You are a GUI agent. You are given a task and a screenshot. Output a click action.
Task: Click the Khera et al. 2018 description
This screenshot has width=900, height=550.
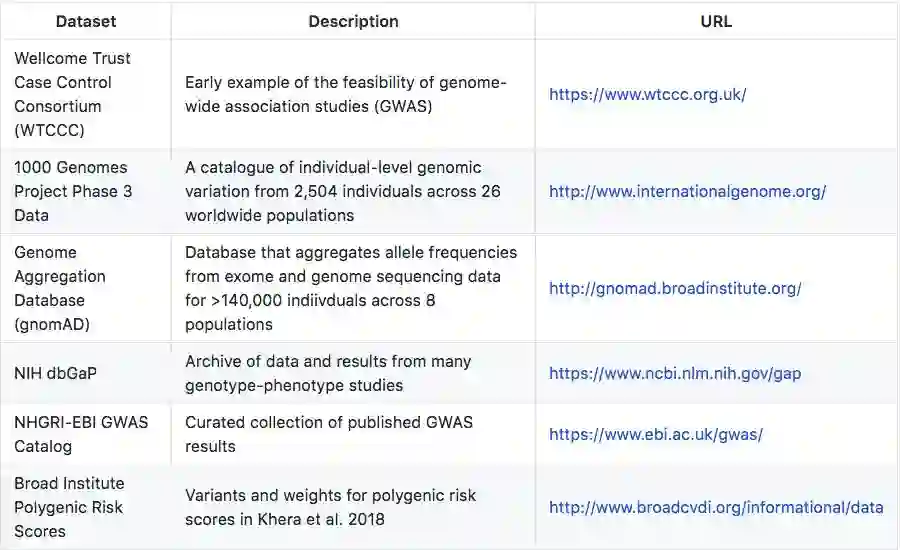[330, 507]
